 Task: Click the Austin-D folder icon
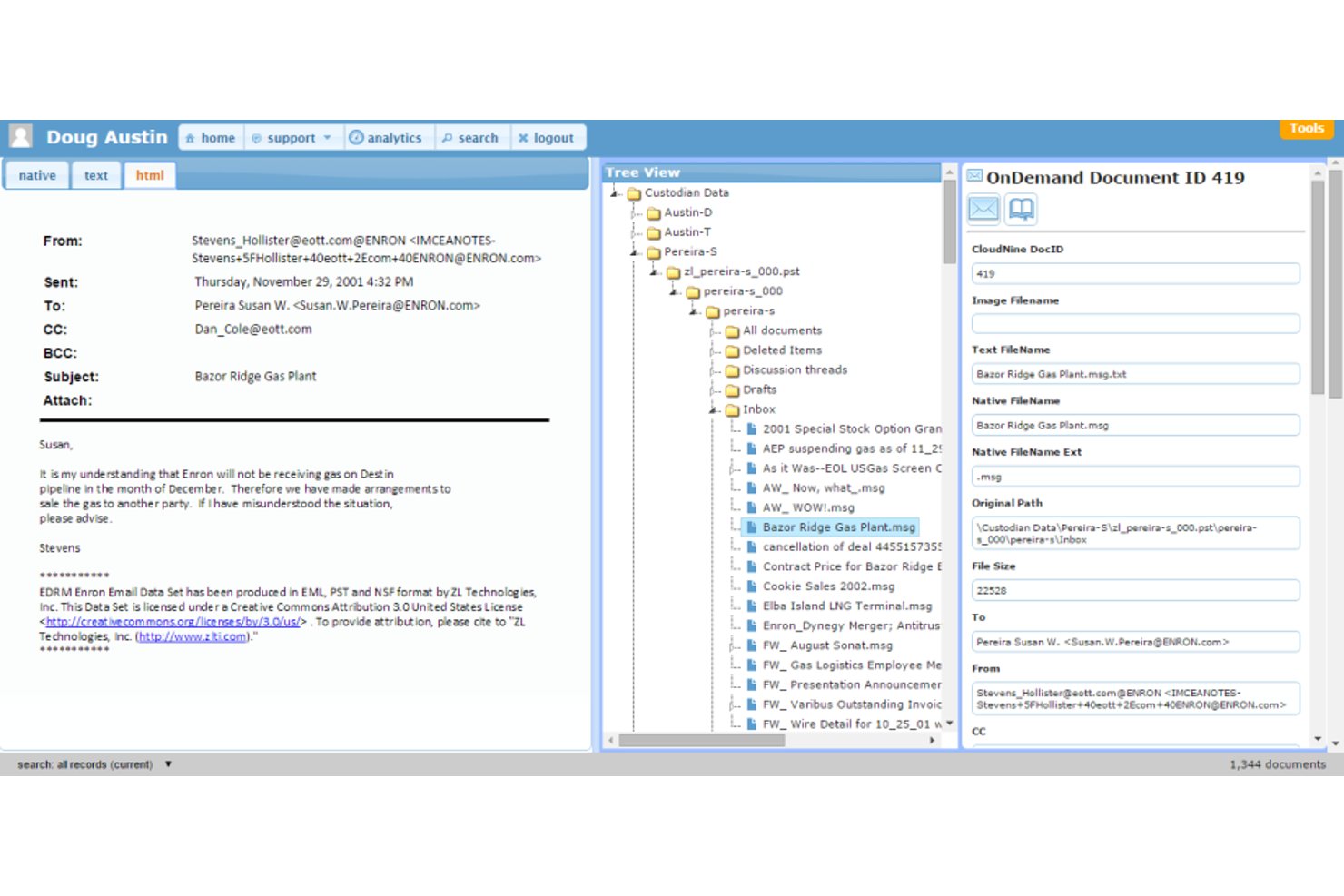(x=654, y=213)
